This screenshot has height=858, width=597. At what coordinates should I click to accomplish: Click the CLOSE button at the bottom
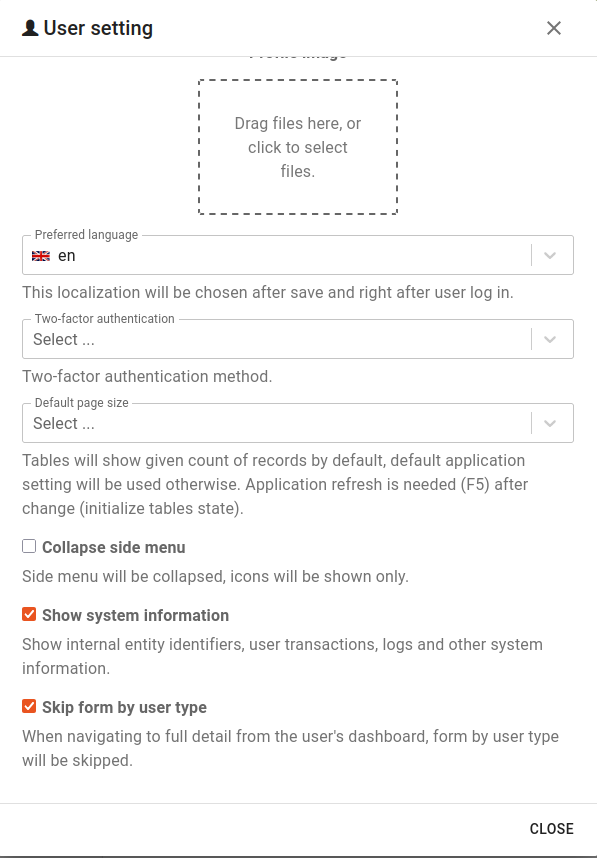[551, 828]
